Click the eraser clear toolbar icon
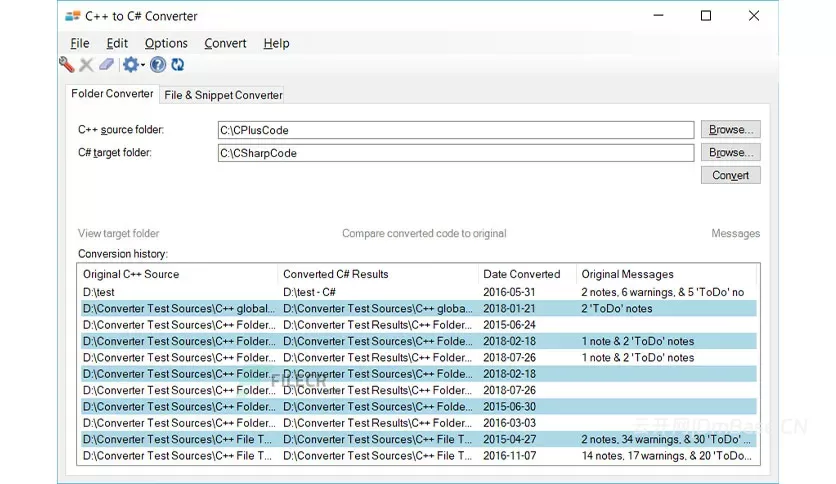836x484 pixels. 106,64
